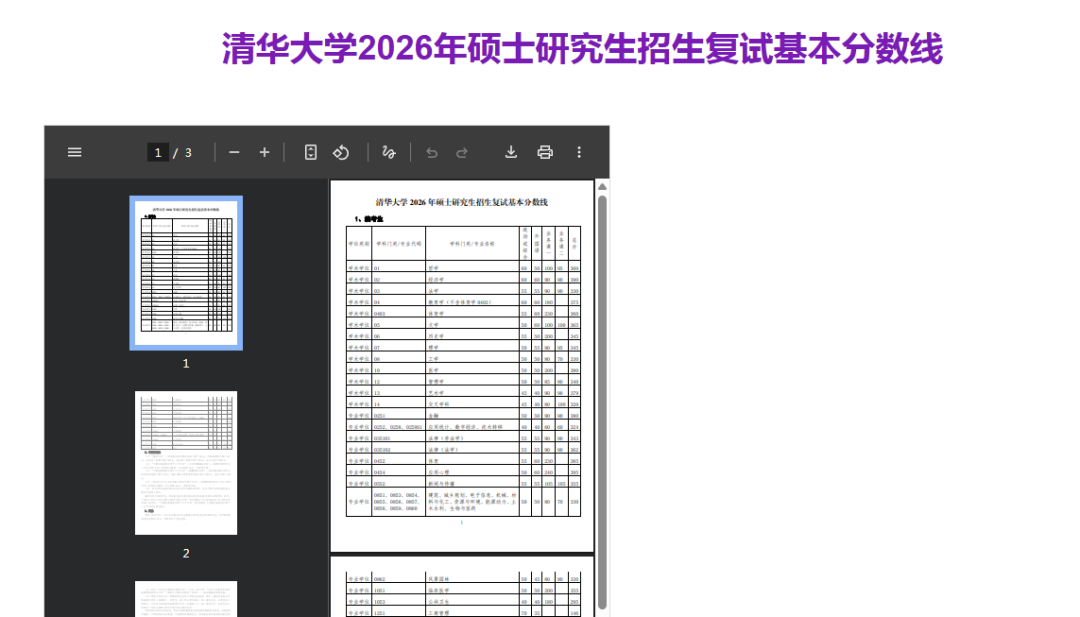Click the fit to page icon
Image resolution: width=1080 pixels, height=617 pixels.
(311, 152)
